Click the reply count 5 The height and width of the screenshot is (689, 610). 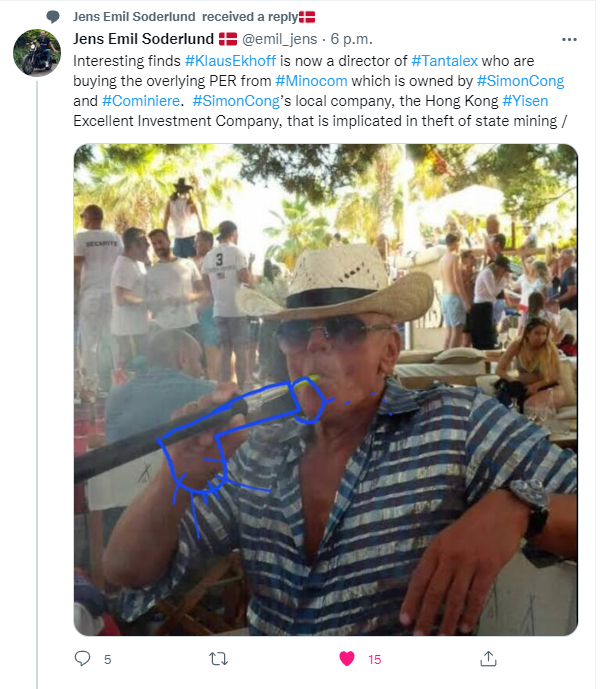pyautogui.click(x=107, y=660)
